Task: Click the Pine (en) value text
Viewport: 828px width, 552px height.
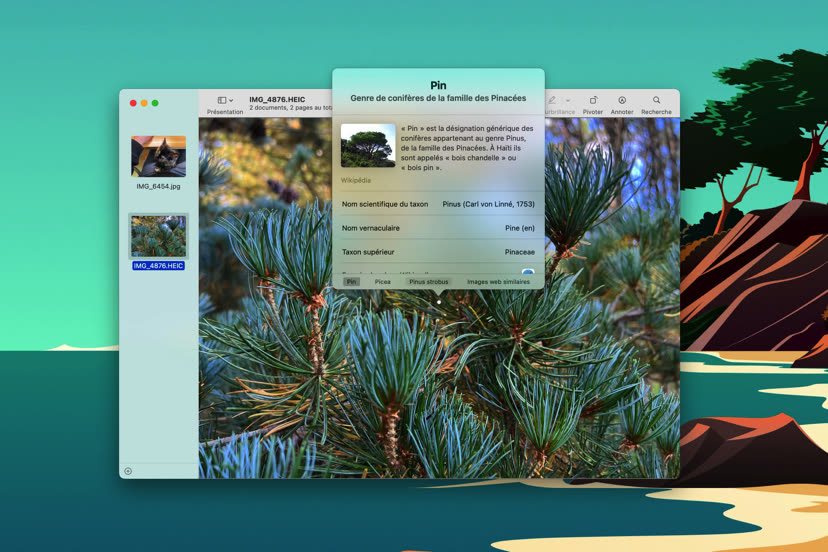Action: 520,228
